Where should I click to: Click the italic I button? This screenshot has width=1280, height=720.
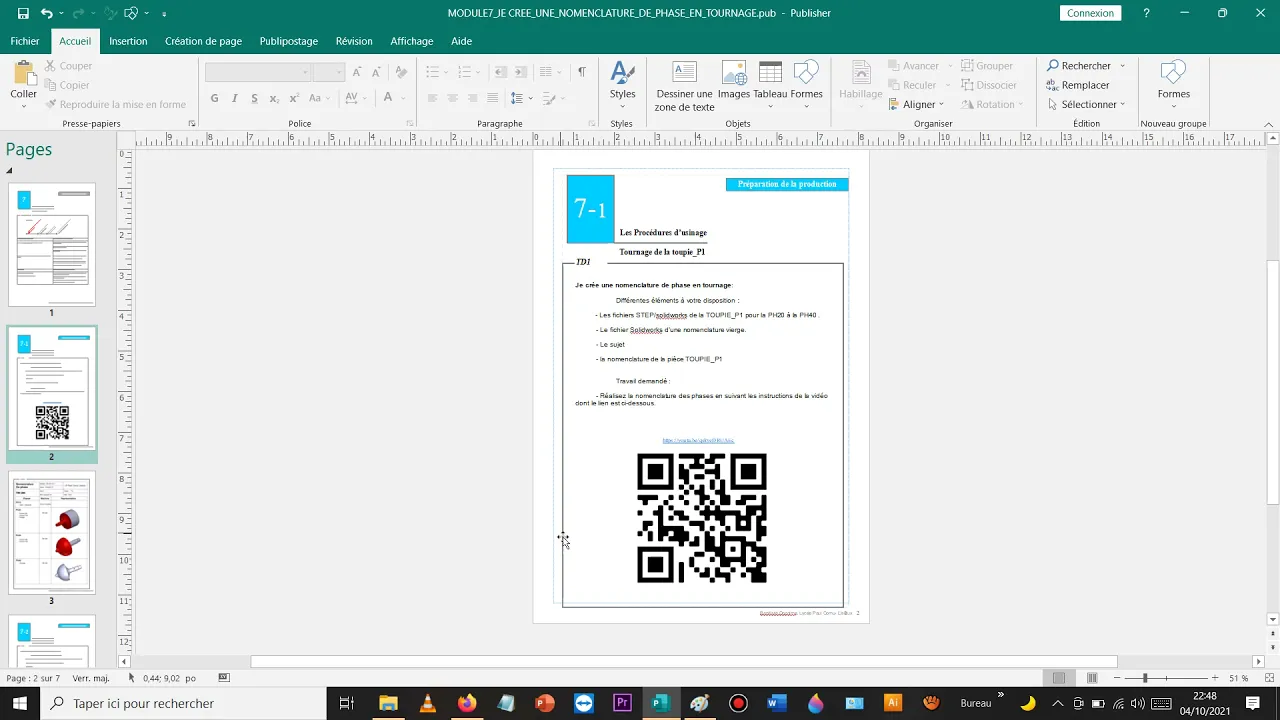tap(234, 98)
